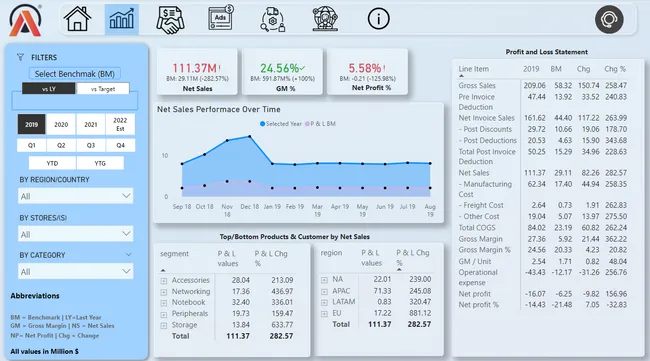650x361 pixels.
Task: Click the Dec 18 peak data point
Action: point(250,136)
